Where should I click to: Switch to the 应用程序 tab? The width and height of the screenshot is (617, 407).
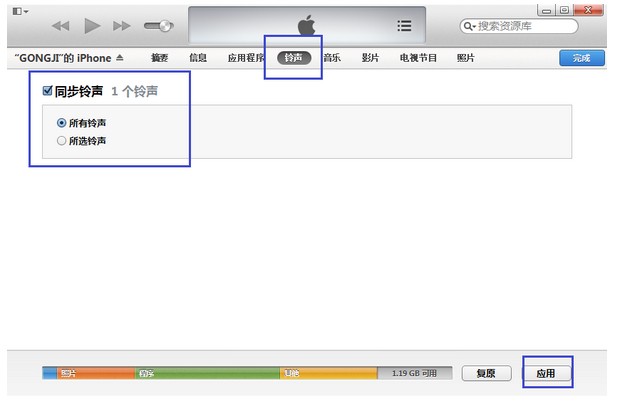click(x=246, y=58)
